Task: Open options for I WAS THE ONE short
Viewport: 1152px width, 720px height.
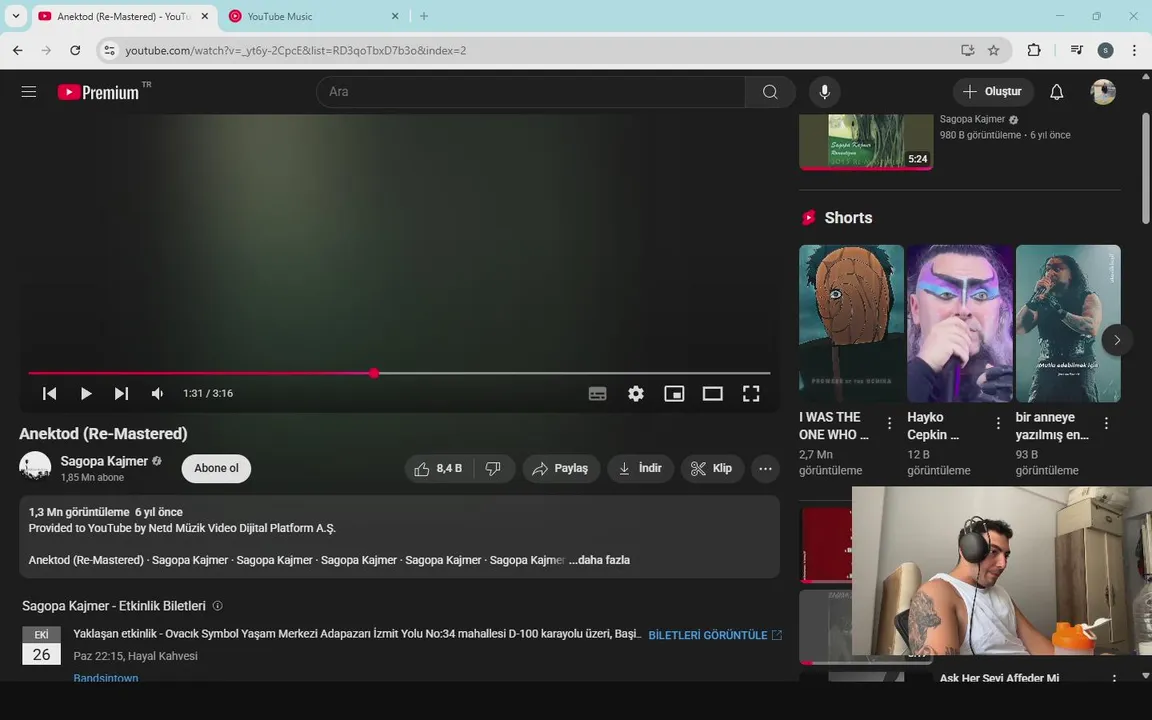Action: click(890, 423)
